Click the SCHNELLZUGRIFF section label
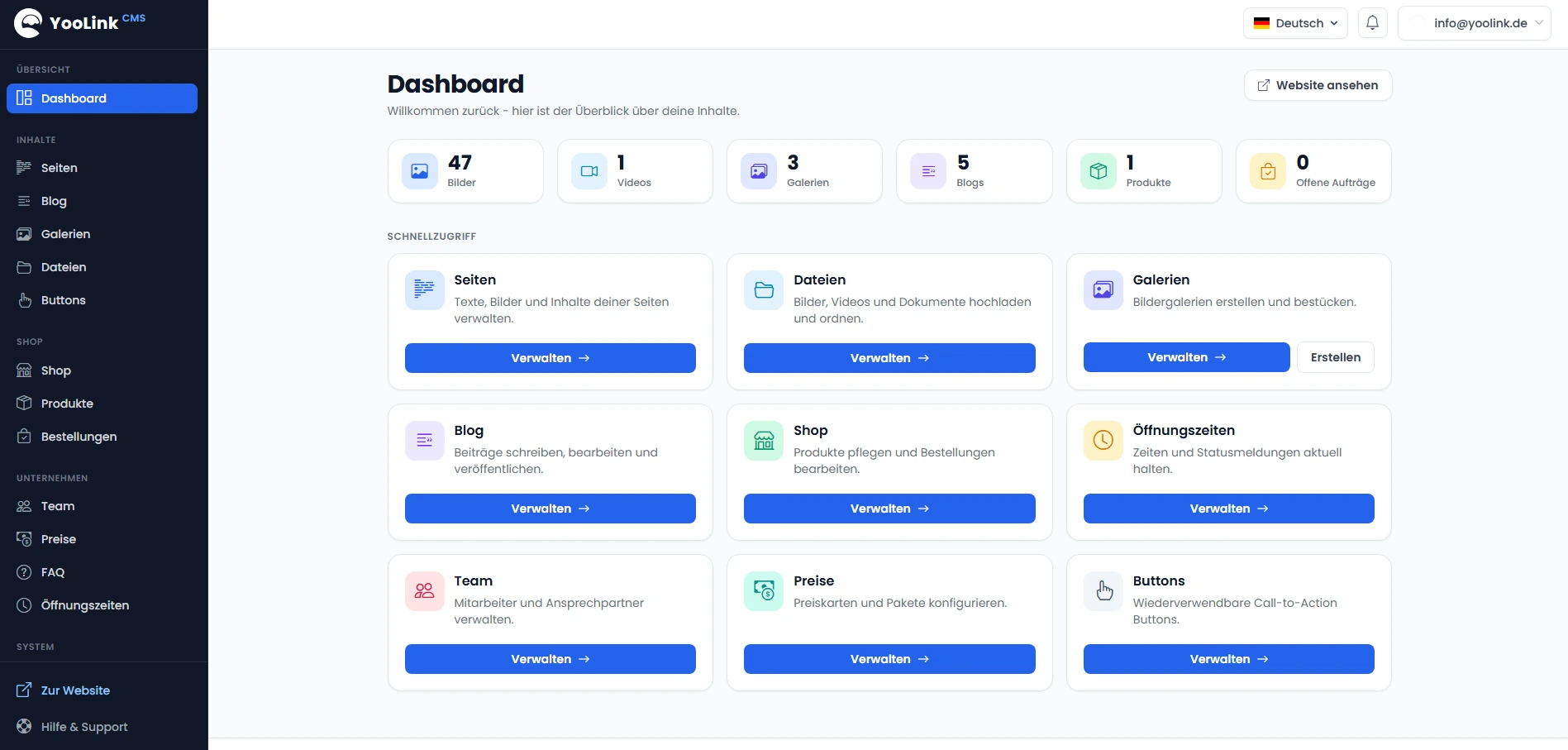The width and height of the screenshot is (1568, 750). click(x=431, y=236)
